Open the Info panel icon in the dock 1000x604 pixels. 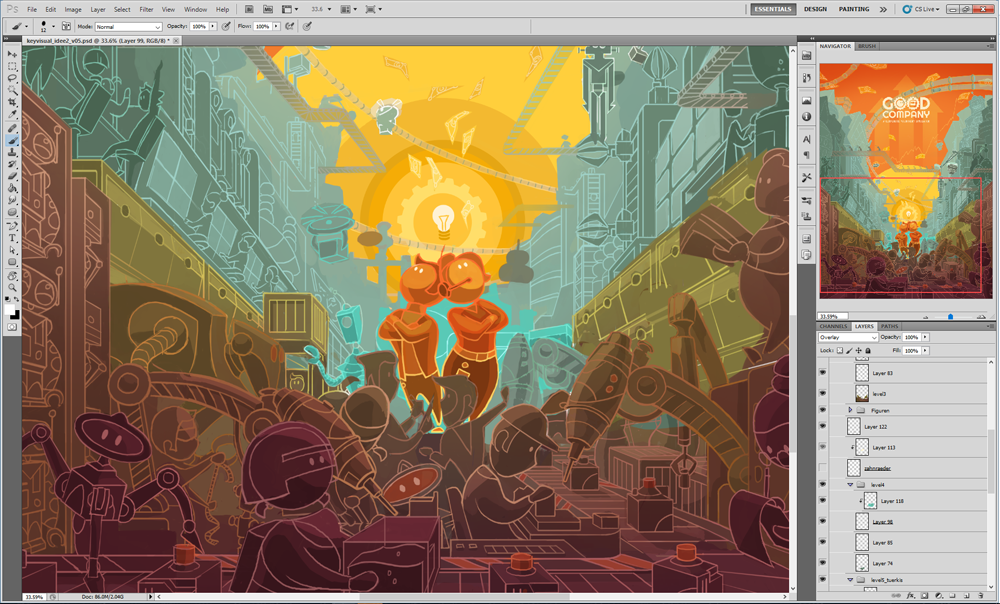pos(807,117)
